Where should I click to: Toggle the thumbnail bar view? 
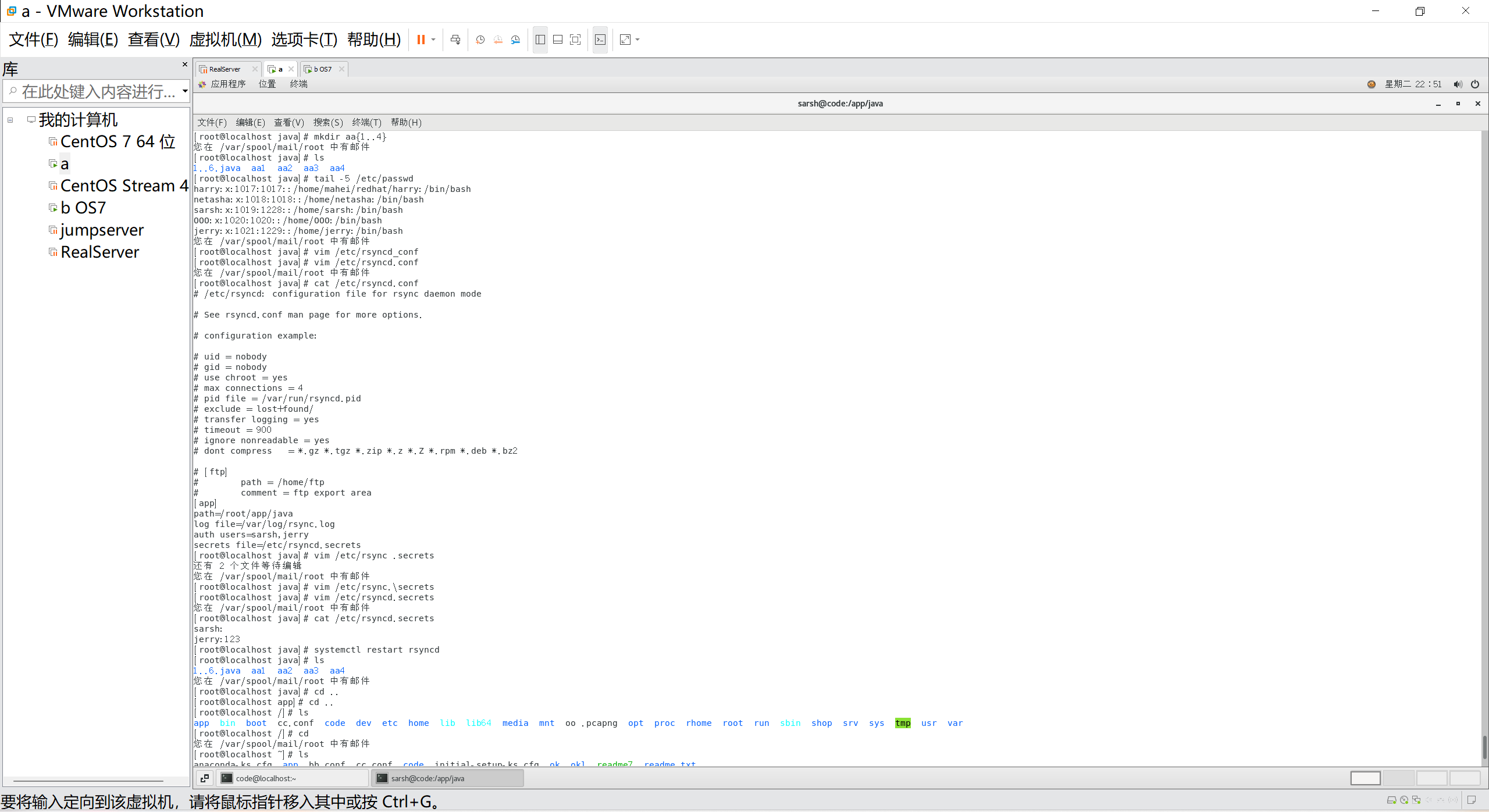click(557, 40)
